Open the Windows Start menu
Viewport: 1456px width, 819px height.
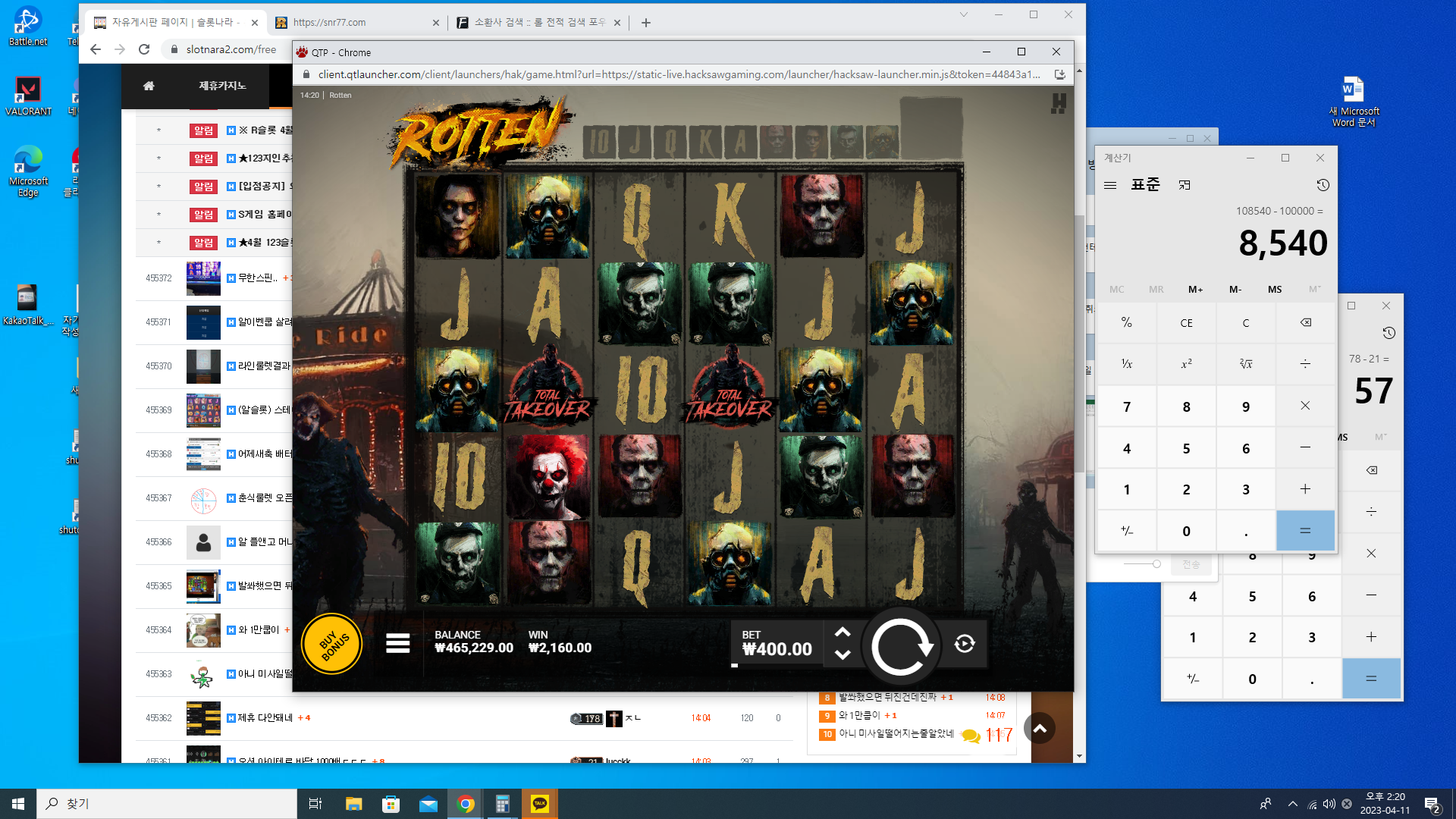(x=18, y=804)
